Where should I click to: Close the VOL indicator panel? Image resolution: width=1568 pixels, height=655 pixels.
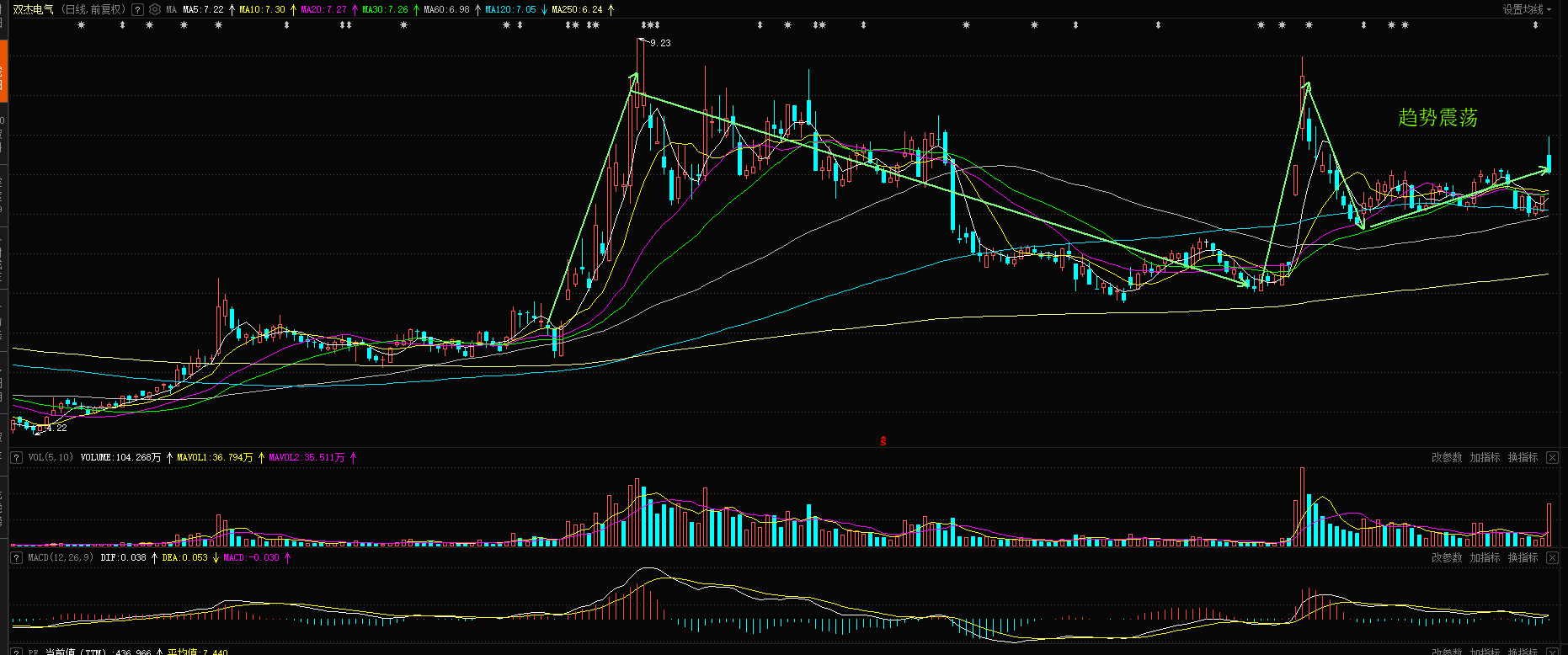pos(1552,458)
